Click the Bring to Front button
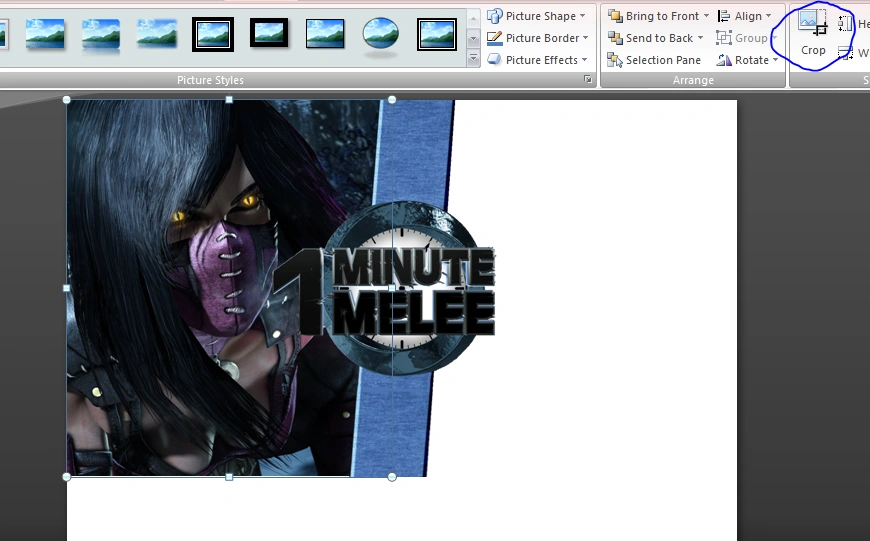Screen dimensions: 870x541 (654, 16)
